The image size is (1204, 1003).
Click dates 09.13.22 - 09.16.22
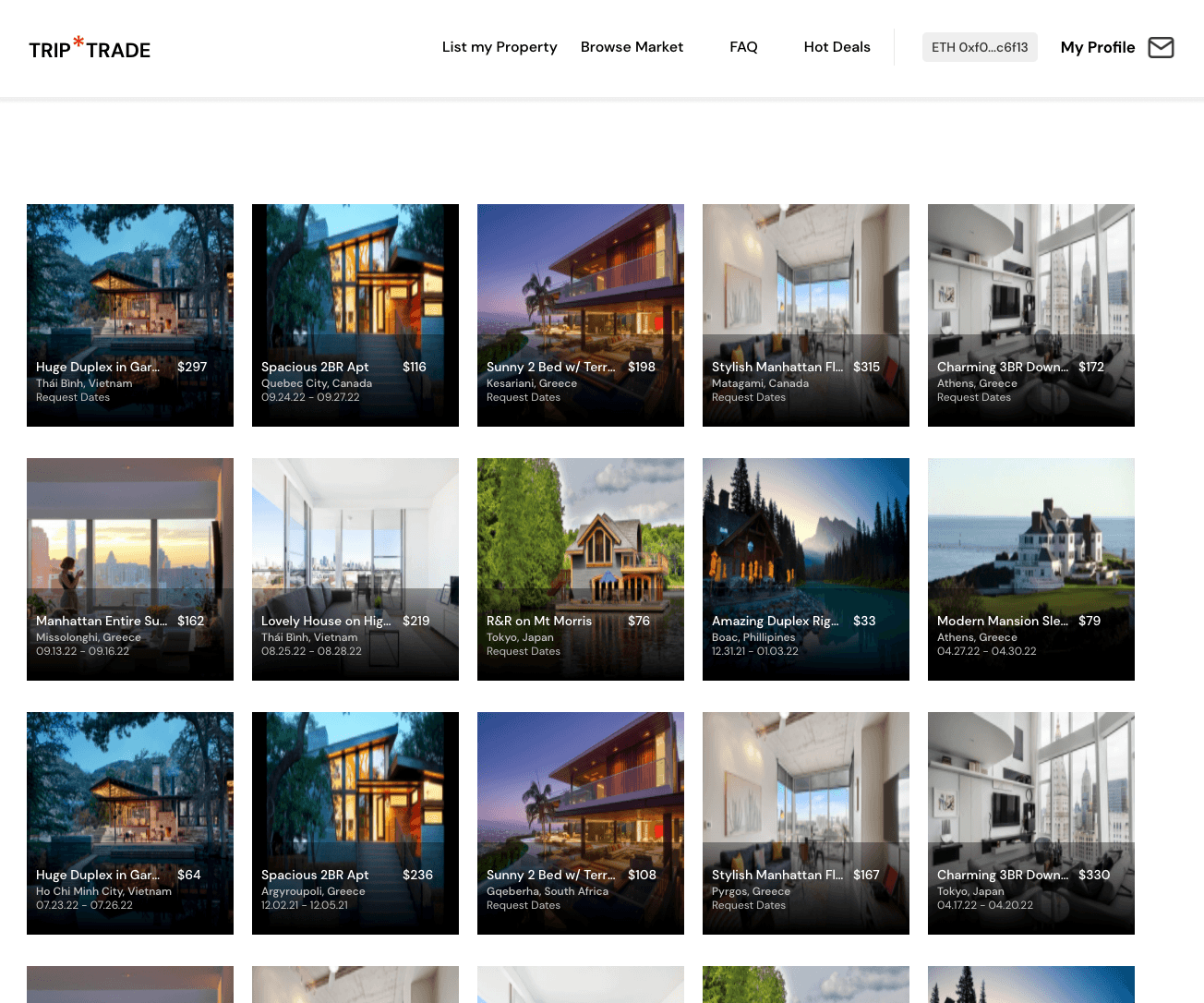83,651
